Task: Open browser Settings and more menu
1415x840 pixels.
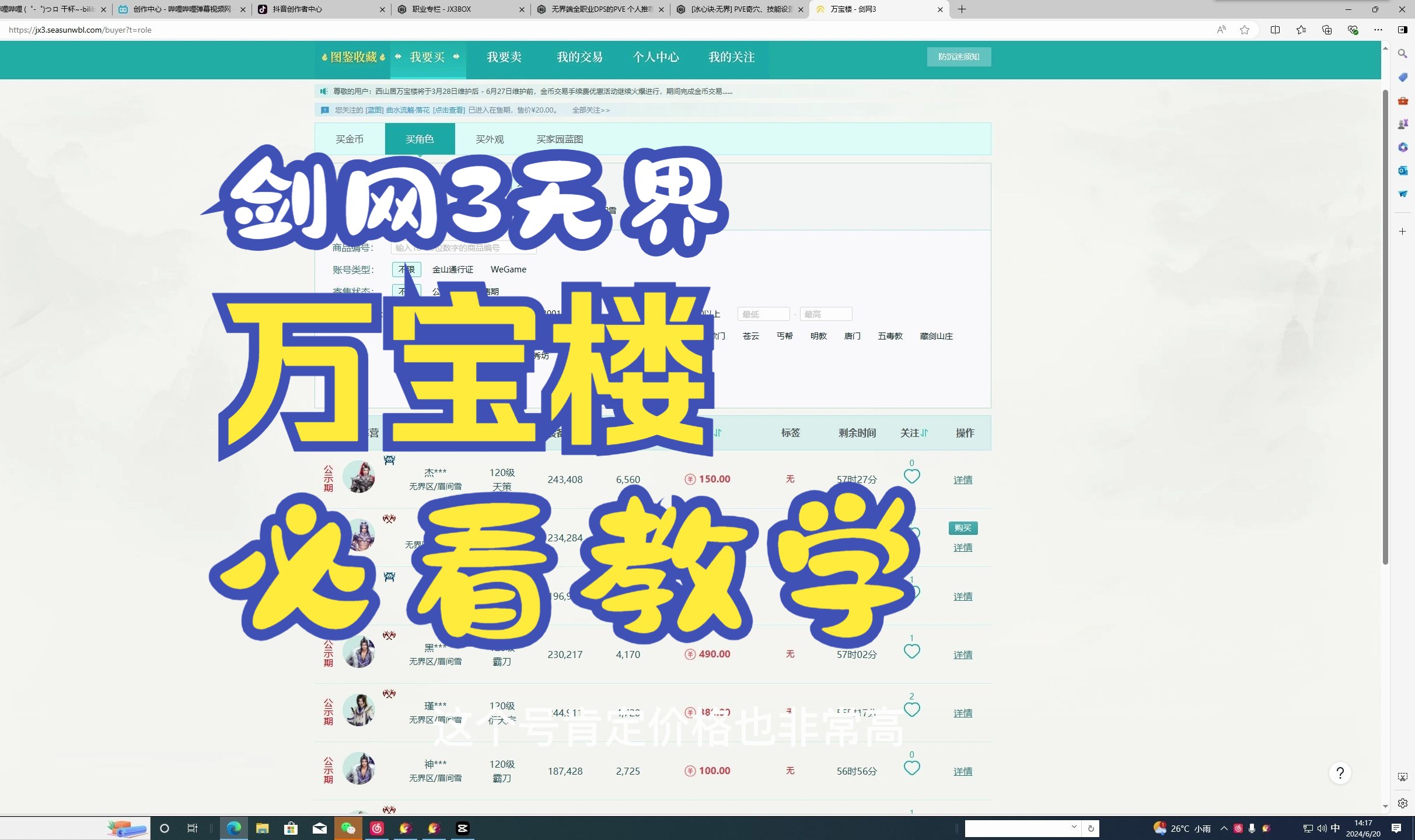Action: (x=1378, y=30)
